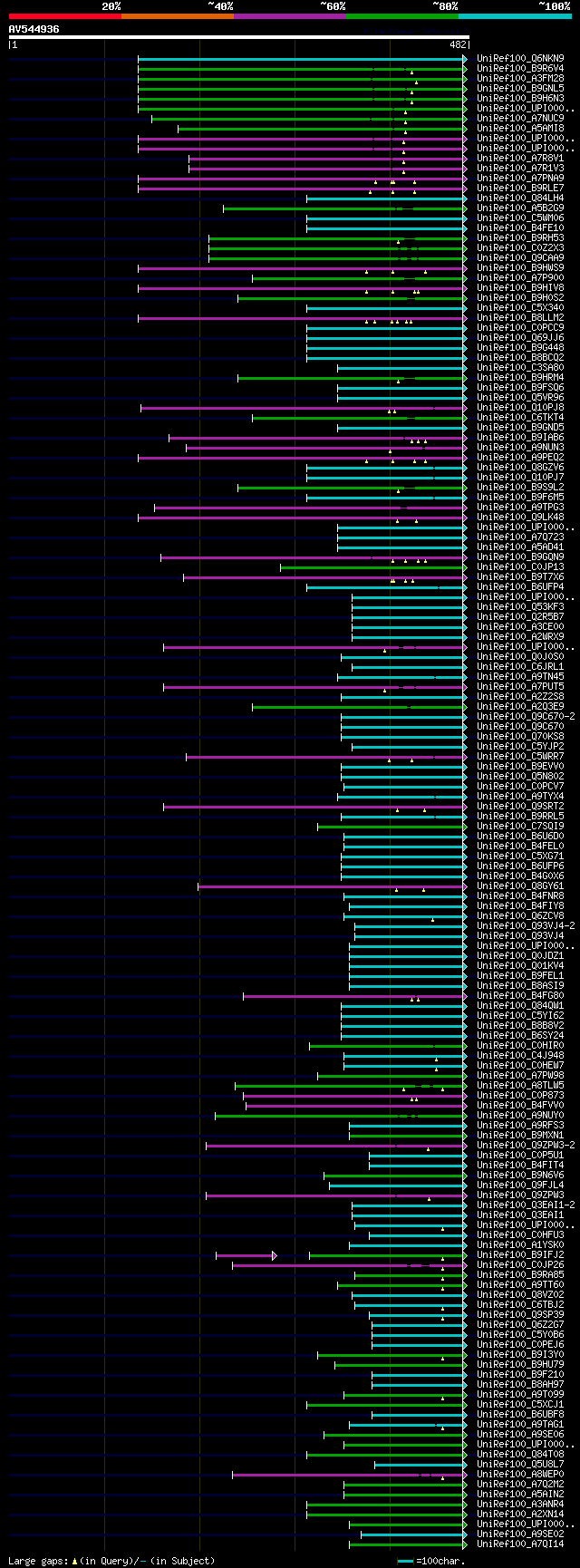580x1568 pixels.
Task: Select hit label UniRef100_Q10PJ8
Action: [x=520, y=407]
